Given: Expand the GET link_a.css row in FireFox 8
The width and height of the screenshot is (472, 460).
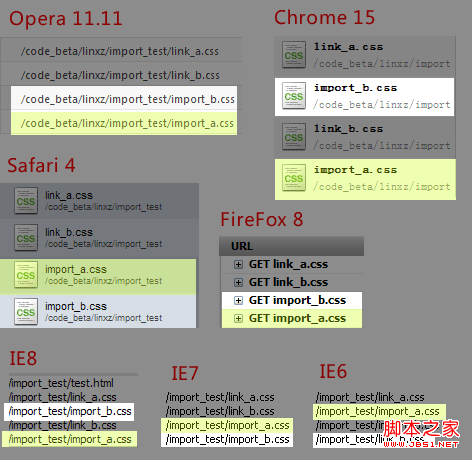Looking at the screenshot, I should coord(238,265).
